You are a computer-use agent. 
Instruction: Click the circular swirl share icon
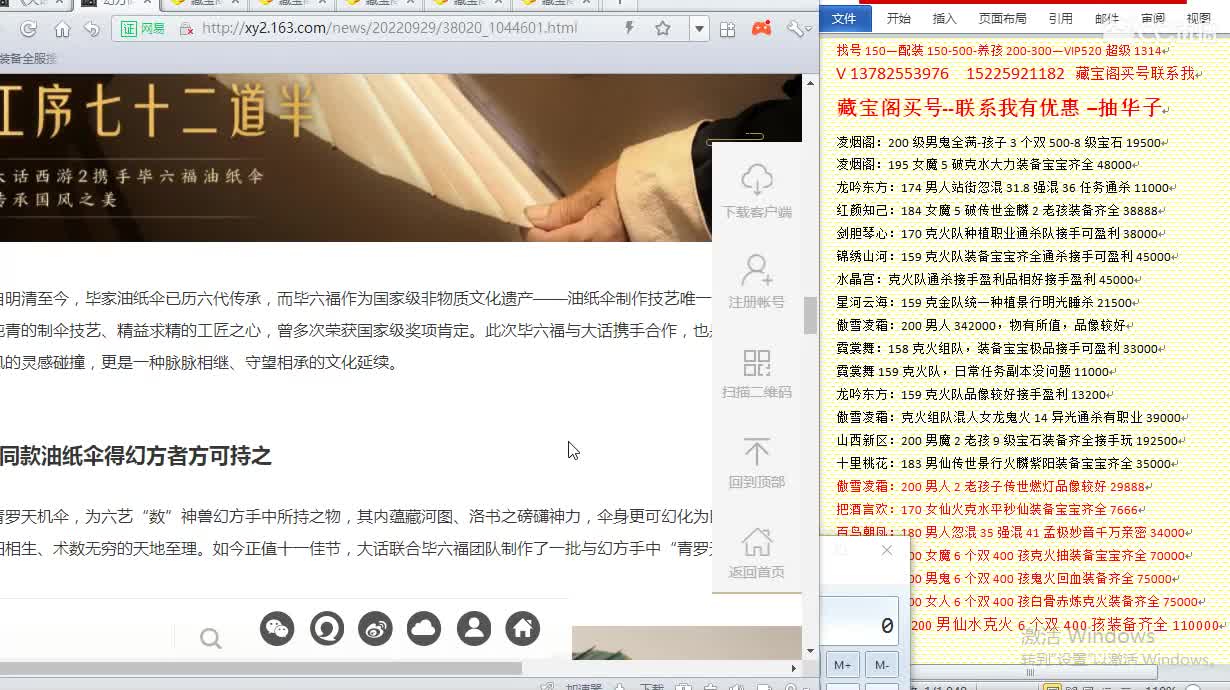(x=326, y=628)
